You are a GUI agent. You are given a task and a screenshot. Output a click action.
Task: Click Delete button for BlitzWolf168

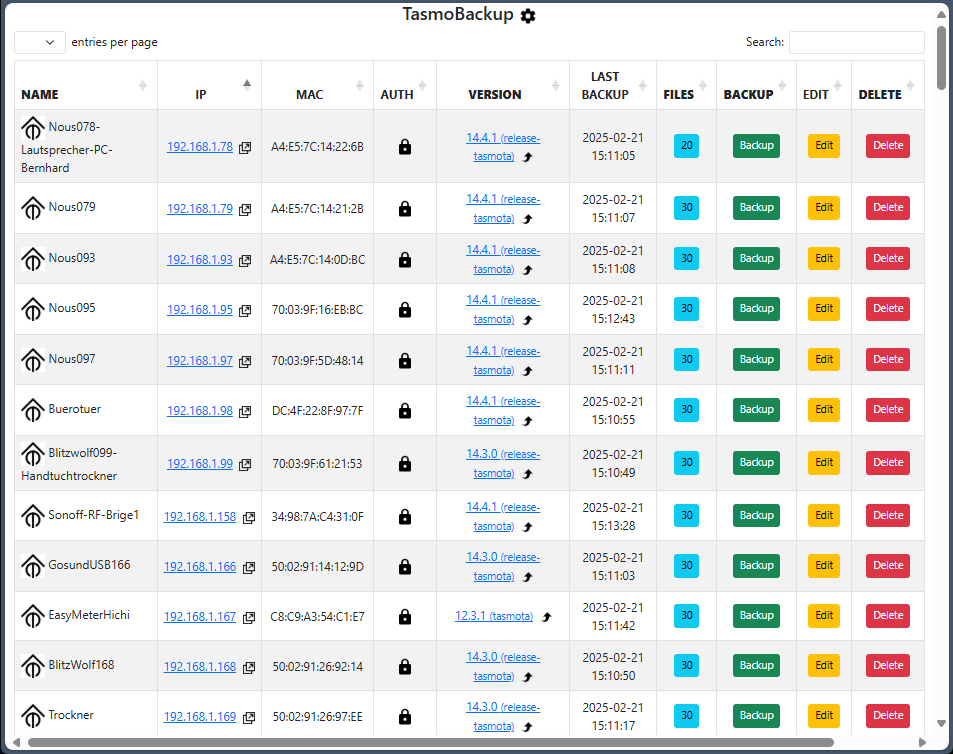[887, 666]
